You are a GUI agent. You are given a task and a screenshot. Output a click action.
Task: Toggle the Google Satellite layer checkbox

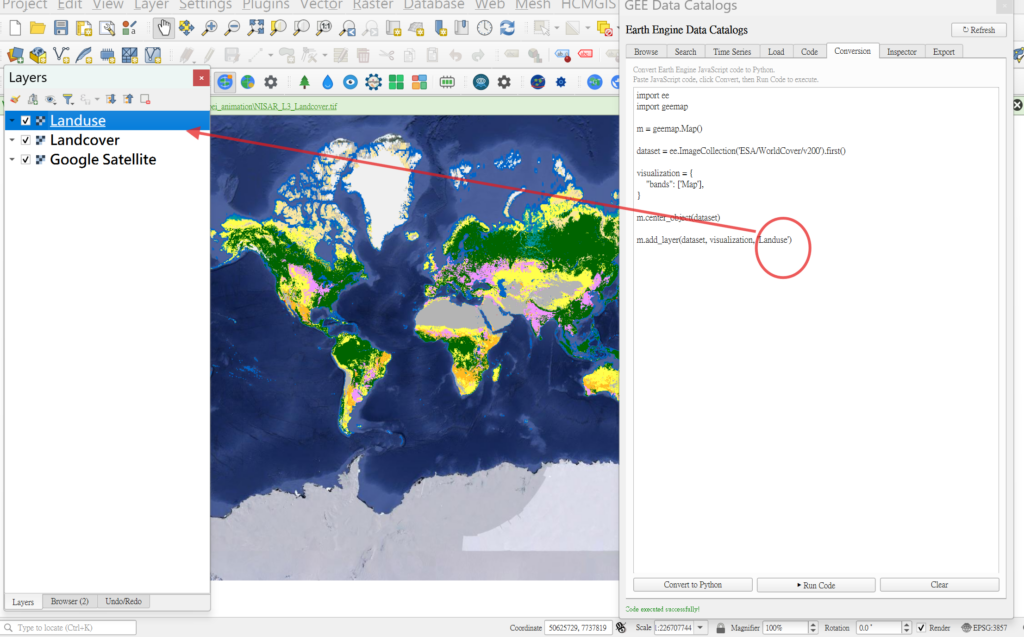pos(26,159)
